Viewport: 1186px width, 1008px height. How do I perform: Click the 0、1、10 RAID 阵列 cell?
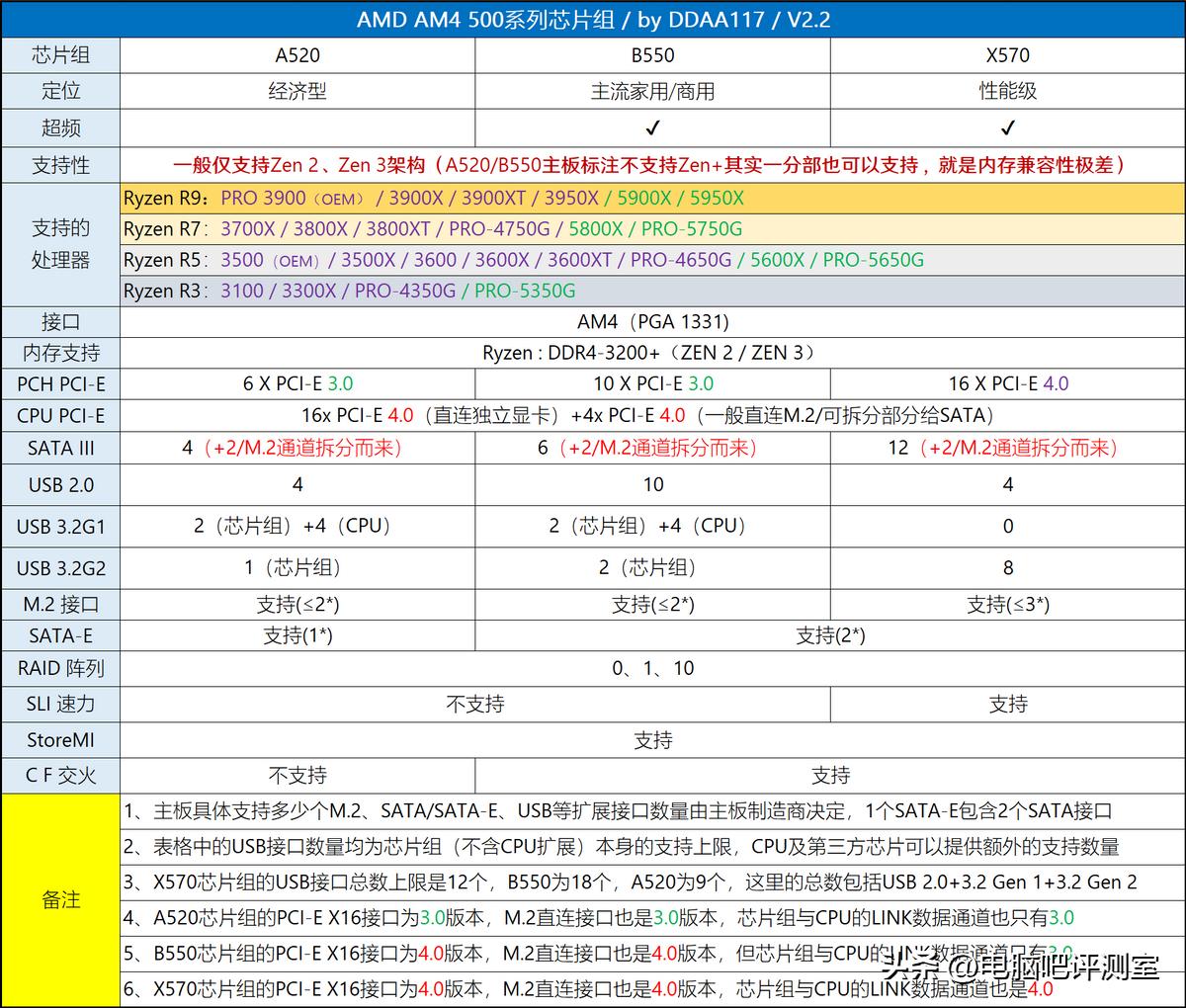[652, 668]
